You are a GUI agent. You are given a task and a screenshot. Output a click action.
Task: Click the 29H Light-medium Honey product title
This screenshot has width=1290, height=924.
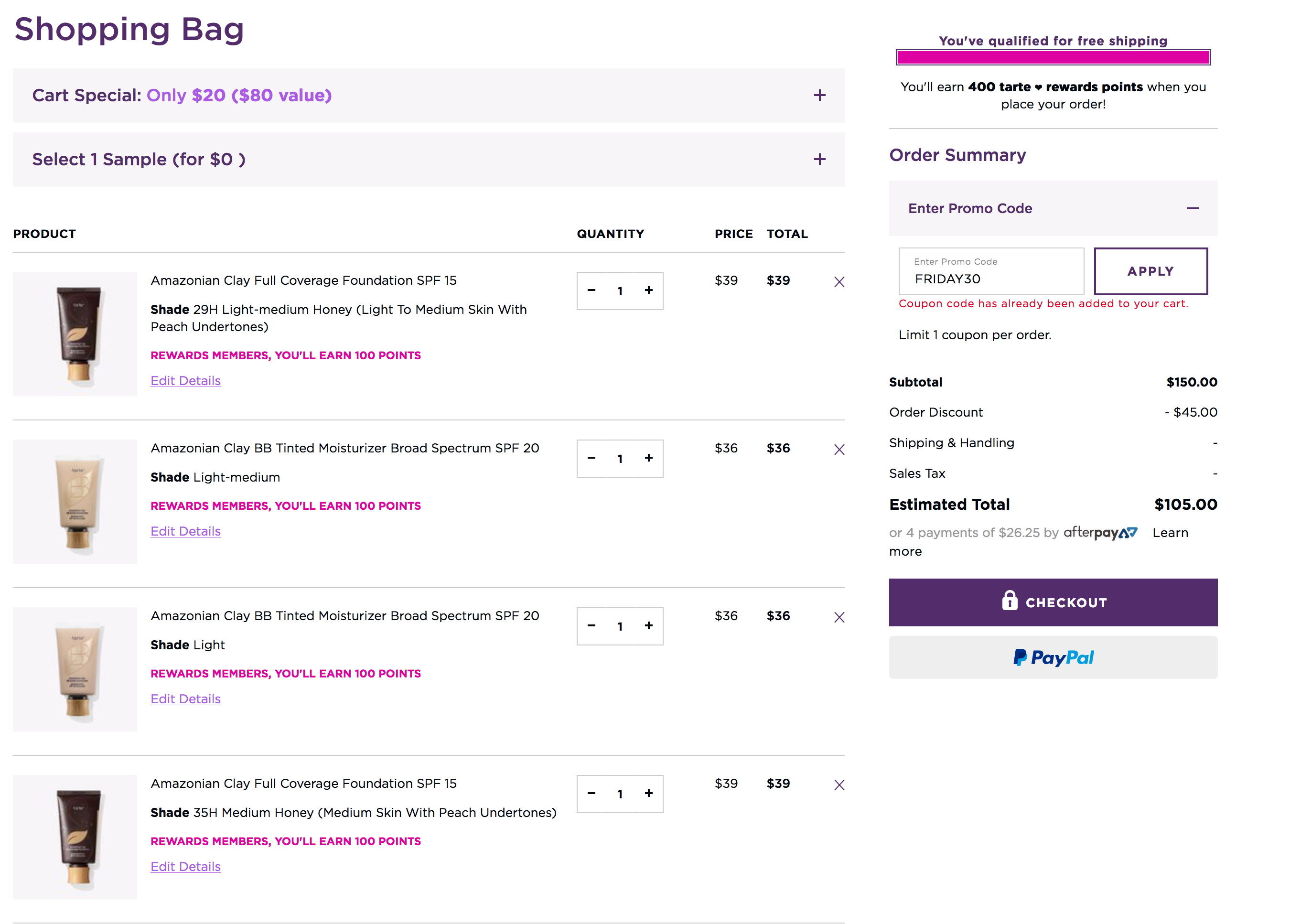304,281
